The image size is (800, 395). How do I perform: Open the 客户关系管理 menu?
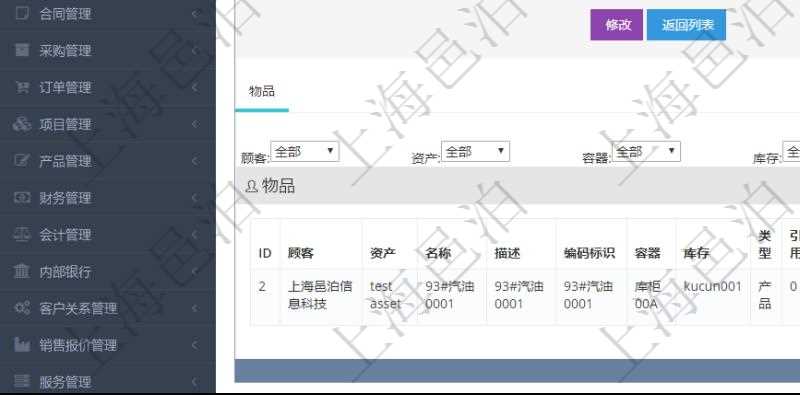point(108,308)
